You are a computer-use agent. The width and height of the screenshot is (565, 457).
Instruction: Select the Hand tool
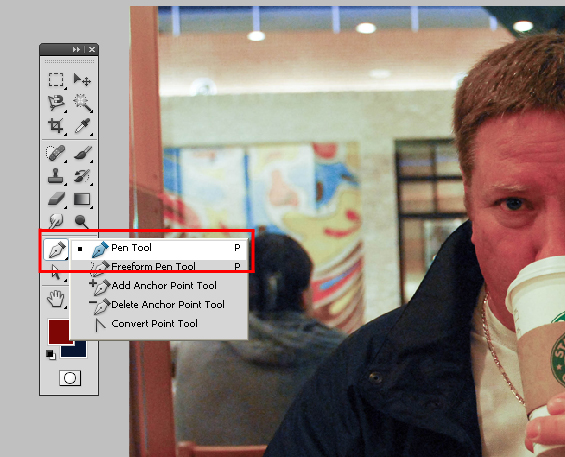click(x=56, y=299)
